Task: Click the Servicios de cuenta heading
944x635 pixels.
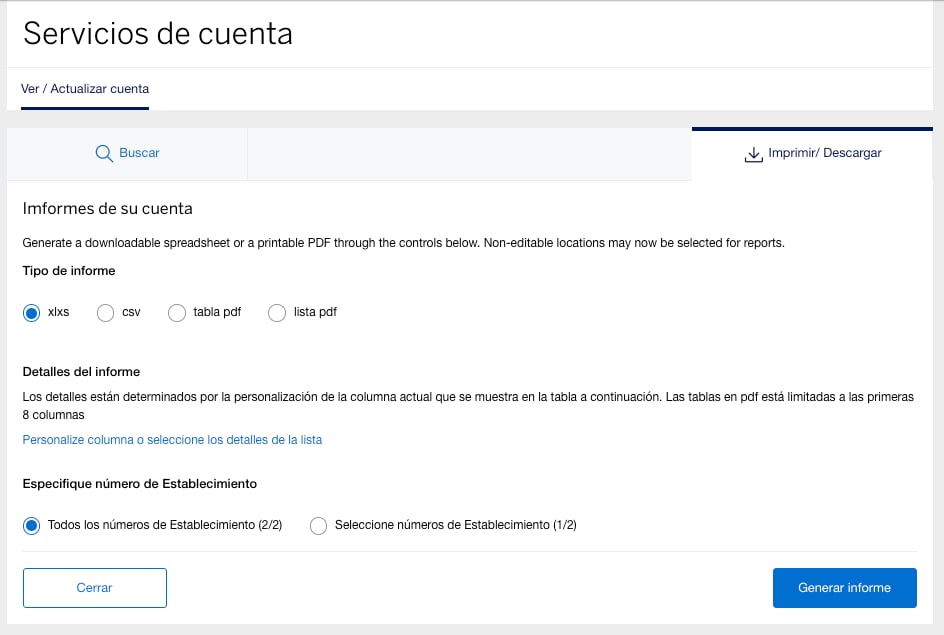Action: pyautogui.click(x=158, y=33)
